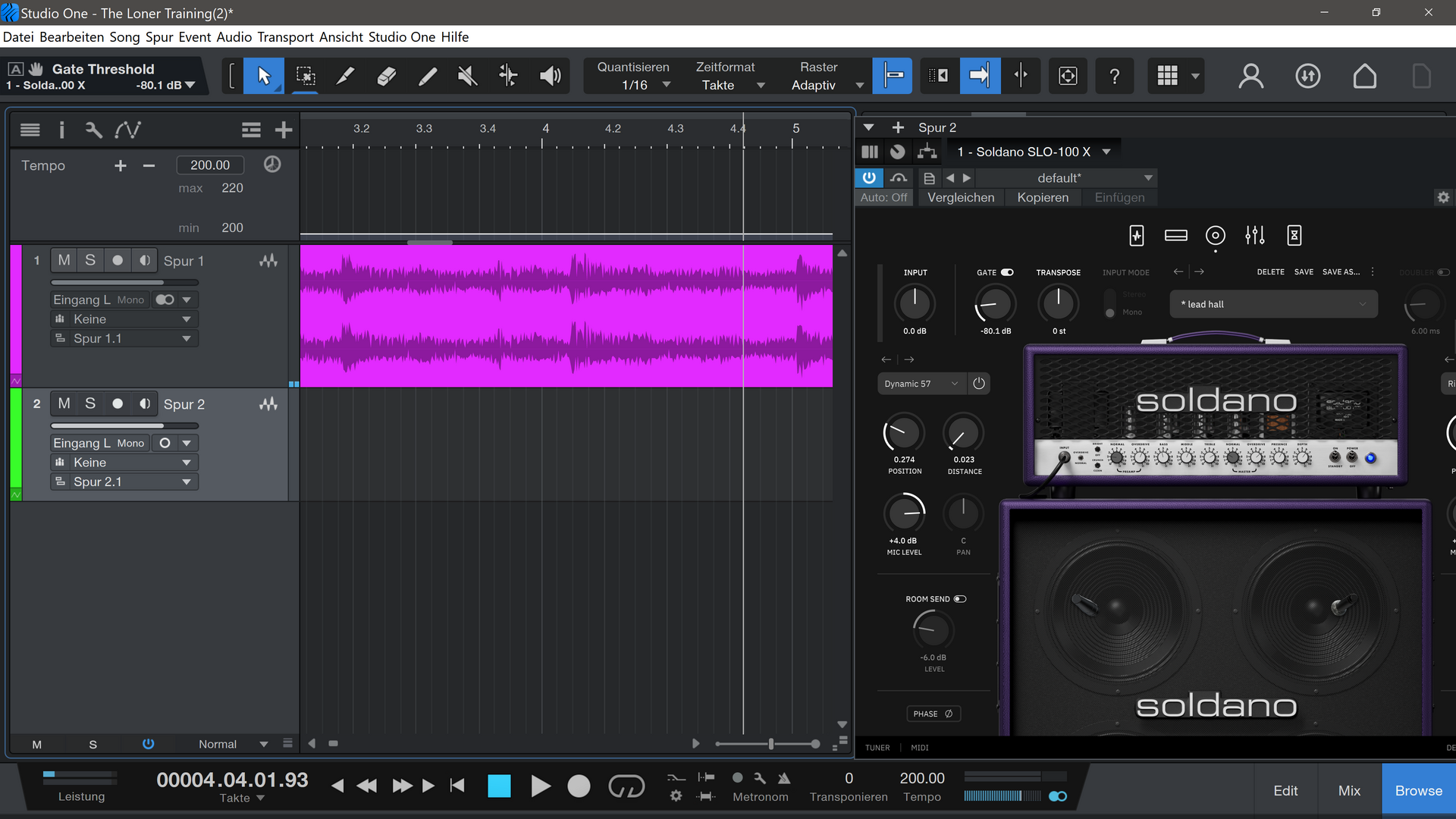This screenshot has height=819, width=1456.
Task: Open the Ansicht menu
Action: click(x=340, y=37)
